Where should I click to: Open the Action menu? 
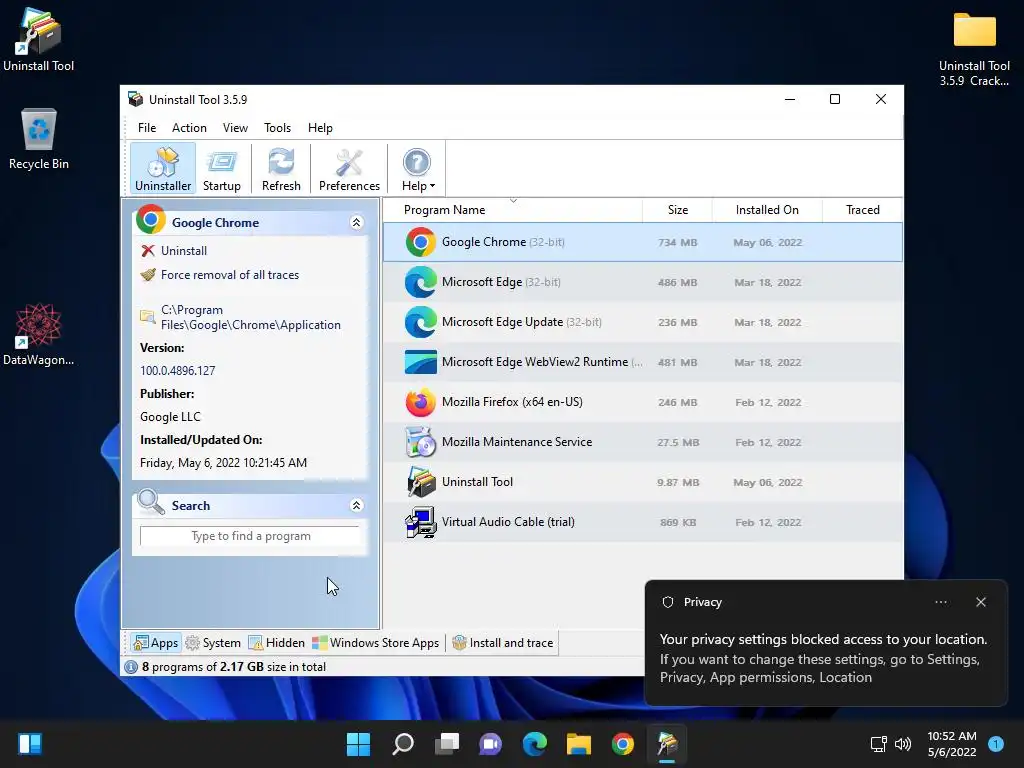pos(189,128)
